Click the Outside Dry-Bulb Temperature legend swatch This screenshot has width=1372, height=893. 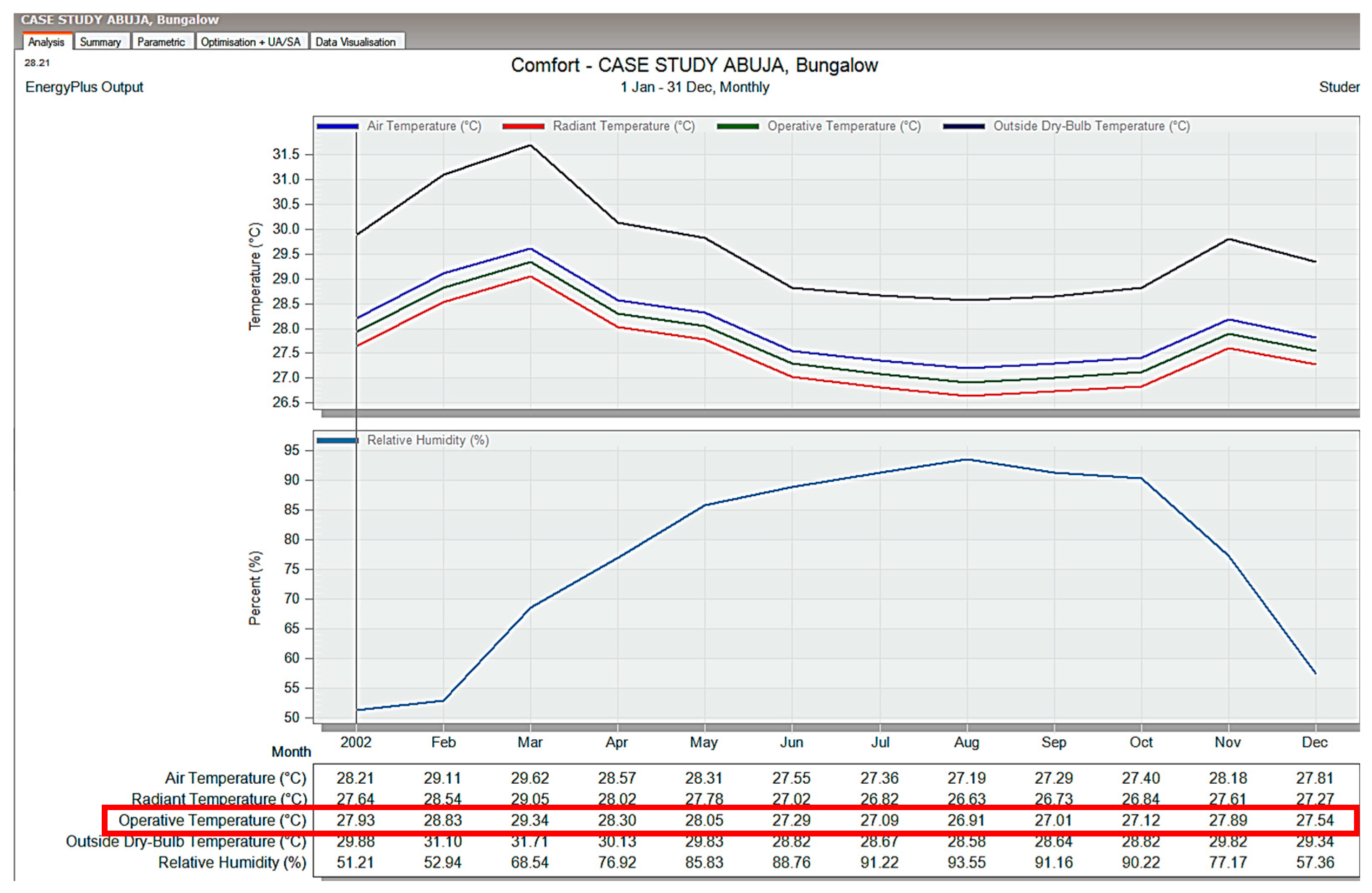pyautogui.click(x=964, y=126)
